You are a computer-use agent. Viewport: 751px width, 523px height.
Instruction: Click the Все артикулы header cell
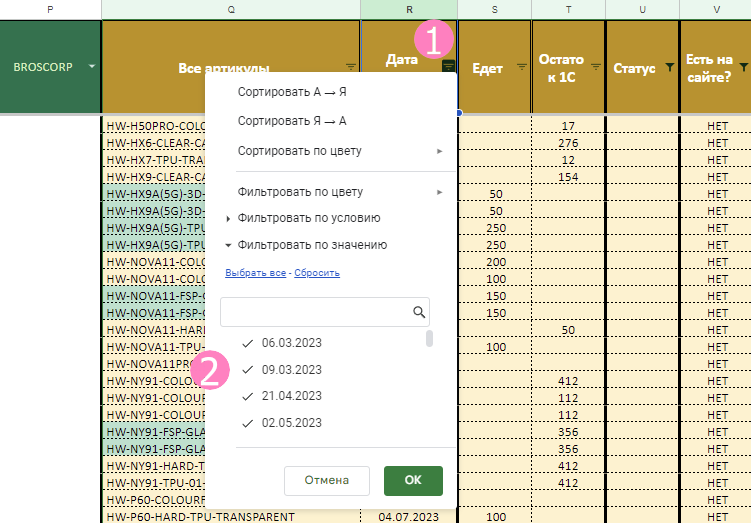coord(231,67)
